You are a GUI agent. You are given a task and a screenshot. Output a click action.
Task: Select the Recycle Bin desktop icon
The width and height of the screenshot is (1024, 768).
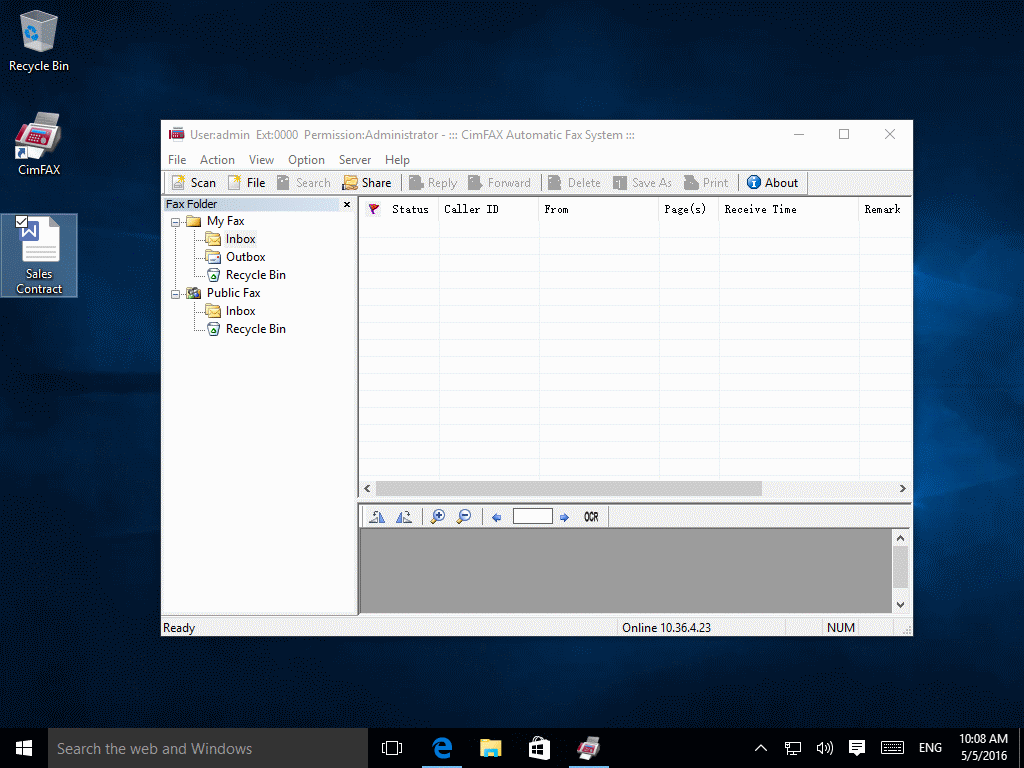coord(39,40)
